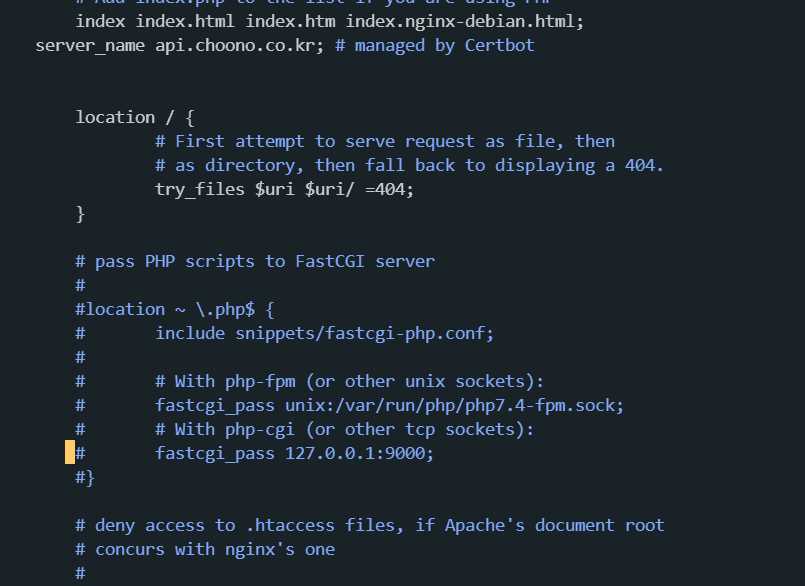Click the closing brace of location block
This screenshot has height=586, width=805.
[x=80, y=214]
